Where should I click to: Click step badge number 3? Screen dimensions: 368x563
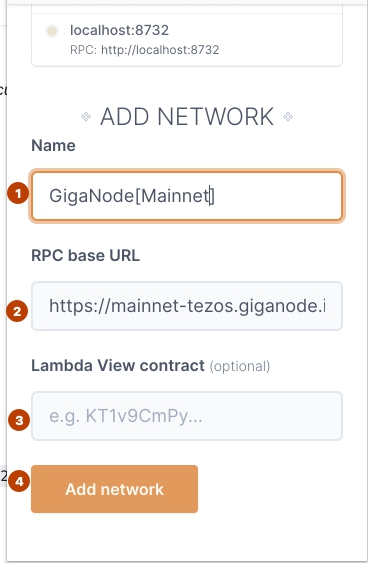click(x=19, y=420)
